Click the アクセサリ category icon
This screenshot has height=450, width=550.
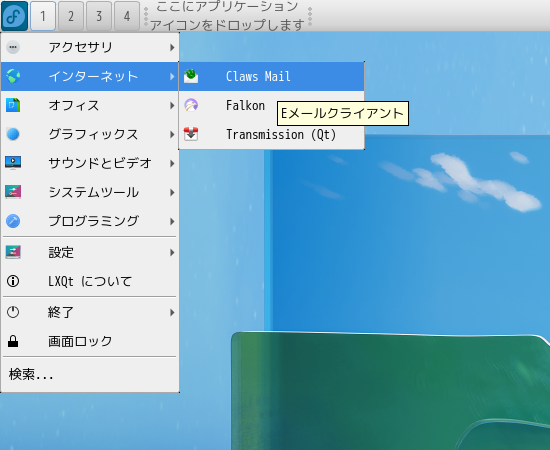(13, 47)
